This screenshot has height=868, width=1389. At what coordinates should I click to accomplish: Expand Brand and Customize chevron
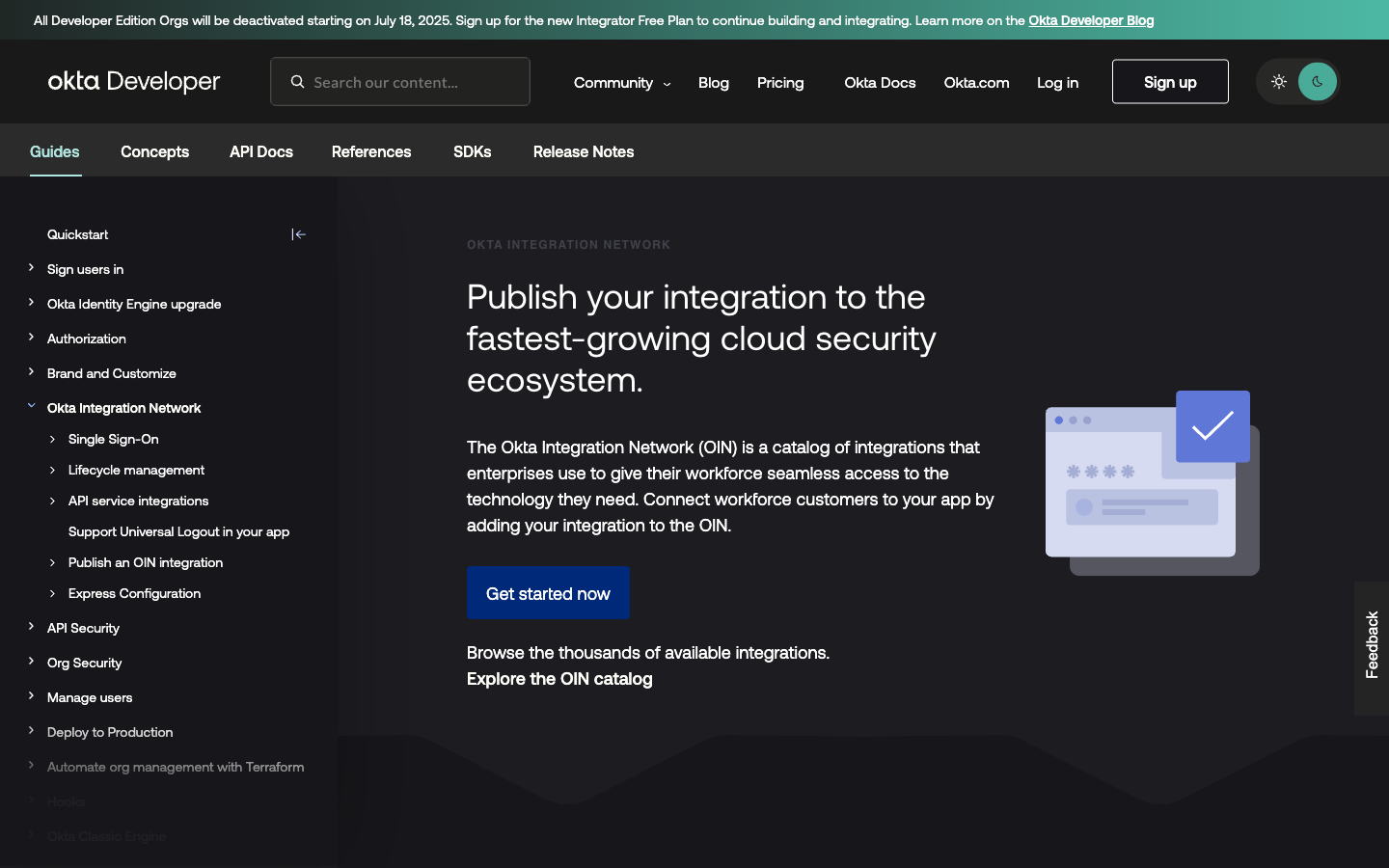click(31, 372)
